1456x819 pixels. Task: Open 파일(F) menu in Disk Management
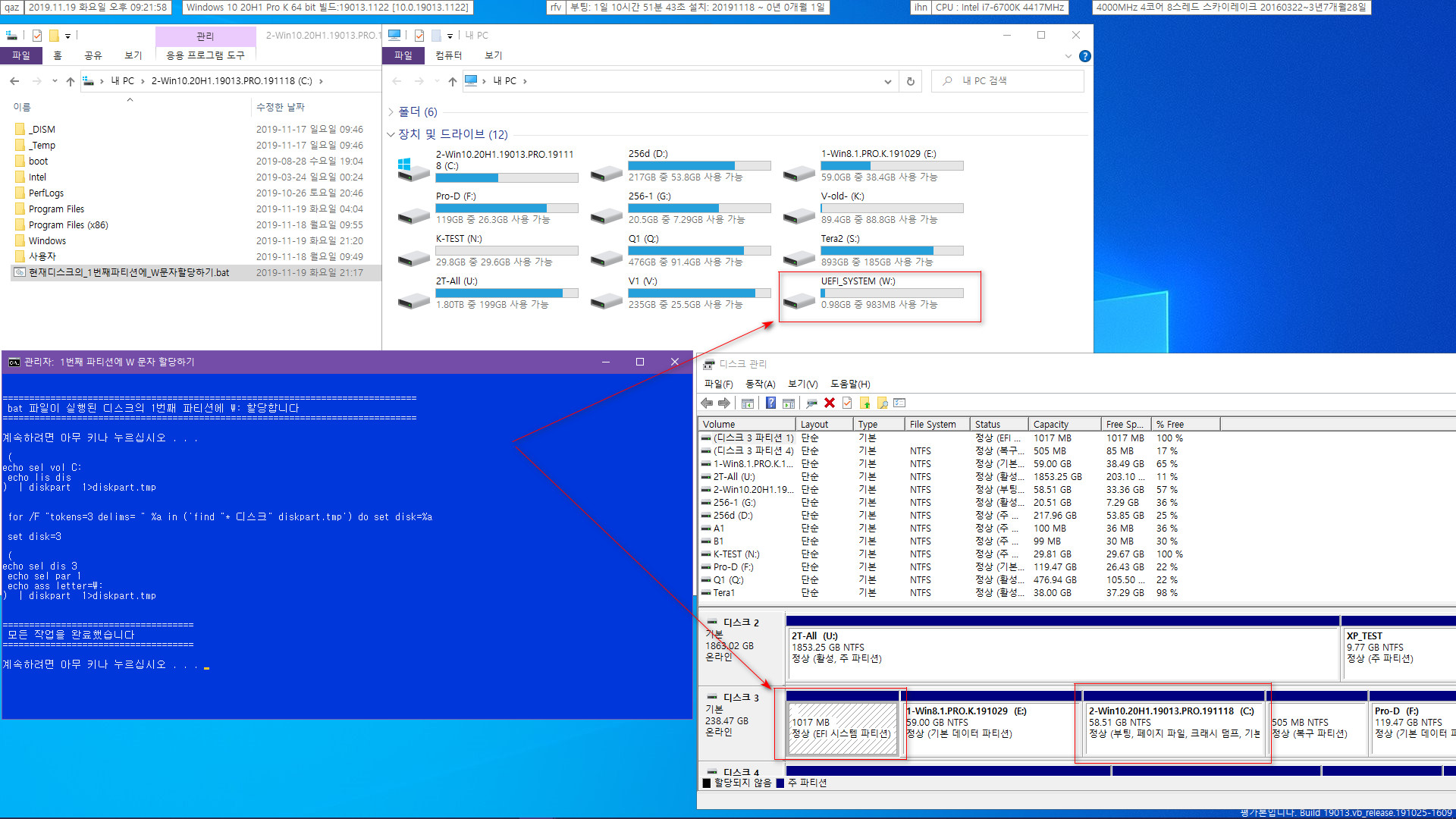pyautogui.click(x=718, y=384)
